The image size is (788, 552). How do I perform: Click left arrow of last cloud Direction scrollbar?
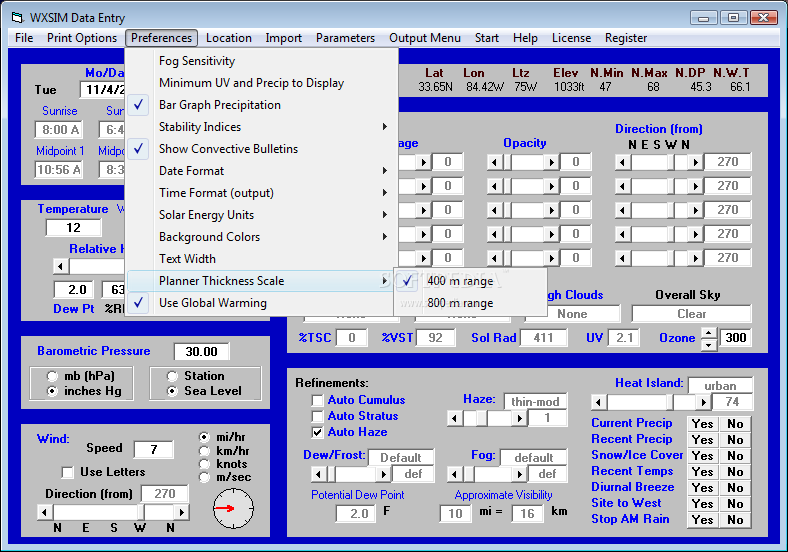[x=622, y=258]
